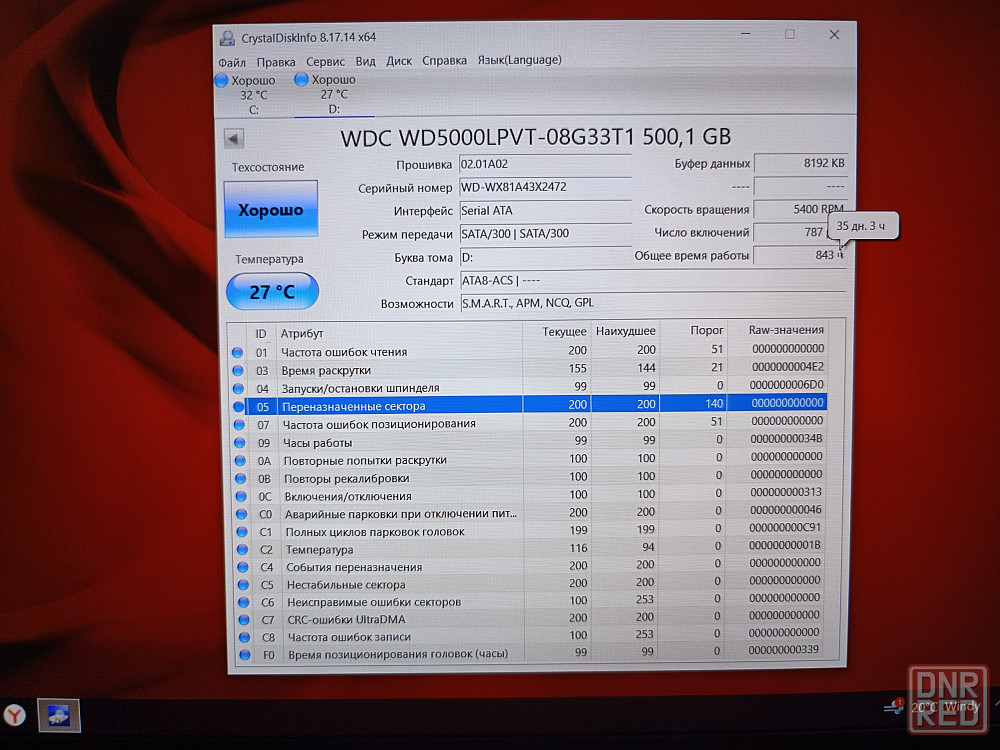Click the Режим передачи SATA/300 field
The height and width of the screenshot is (750, 1000).
click(x=545, y=233)
